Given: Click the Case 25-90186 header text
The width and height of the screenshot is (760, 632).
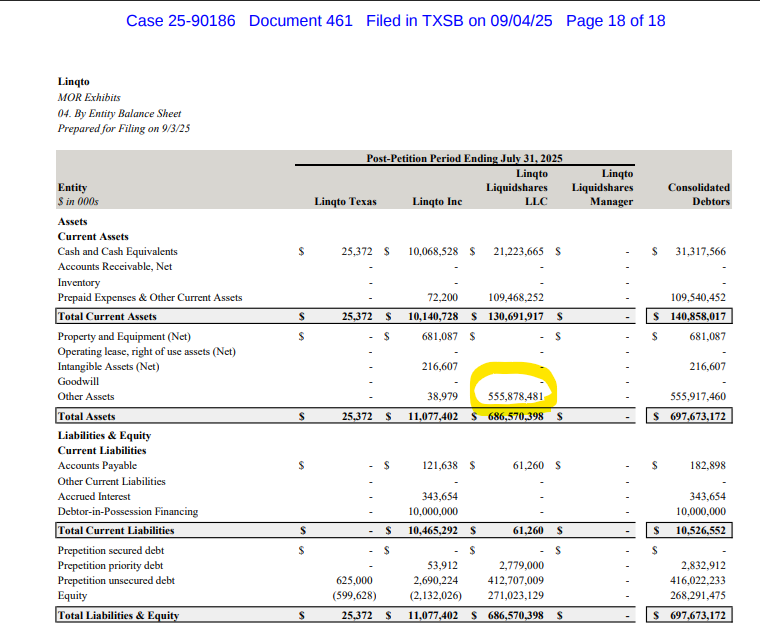Looking at the screenshot, I should [x=180, y=21].
